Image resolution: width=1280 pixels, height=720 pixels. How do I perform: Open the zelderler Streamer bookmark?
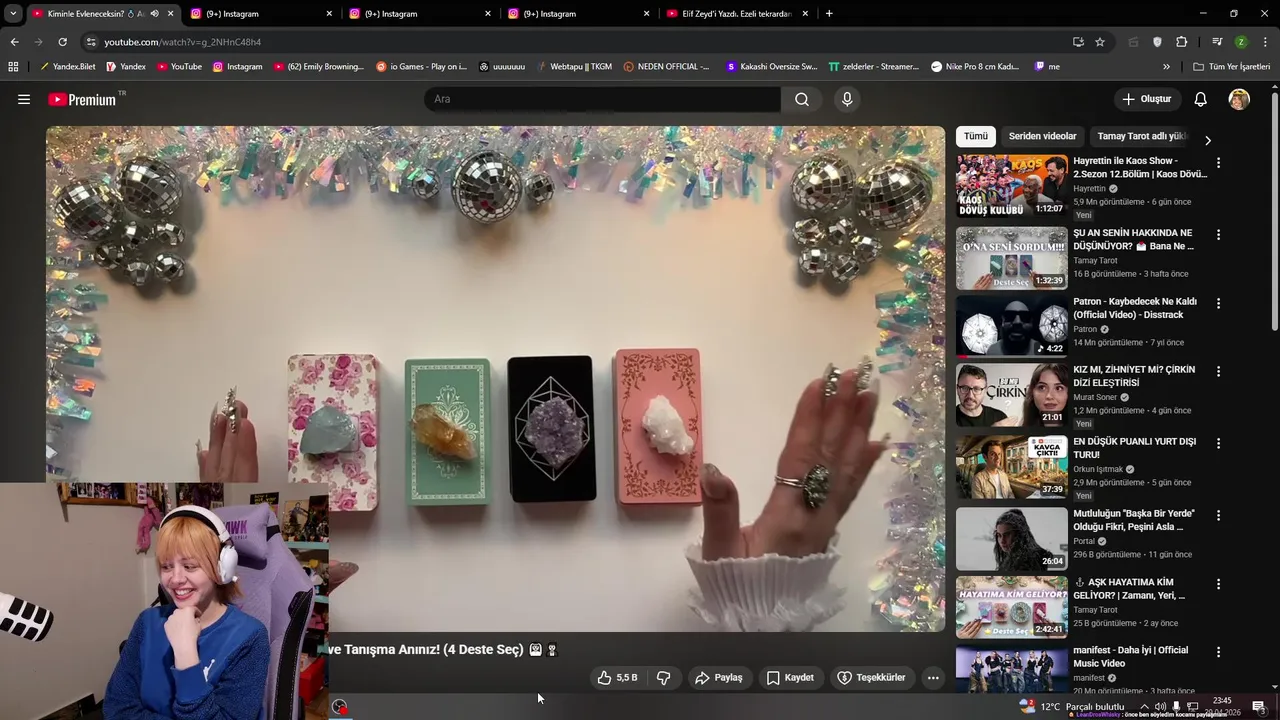(874, 66)
